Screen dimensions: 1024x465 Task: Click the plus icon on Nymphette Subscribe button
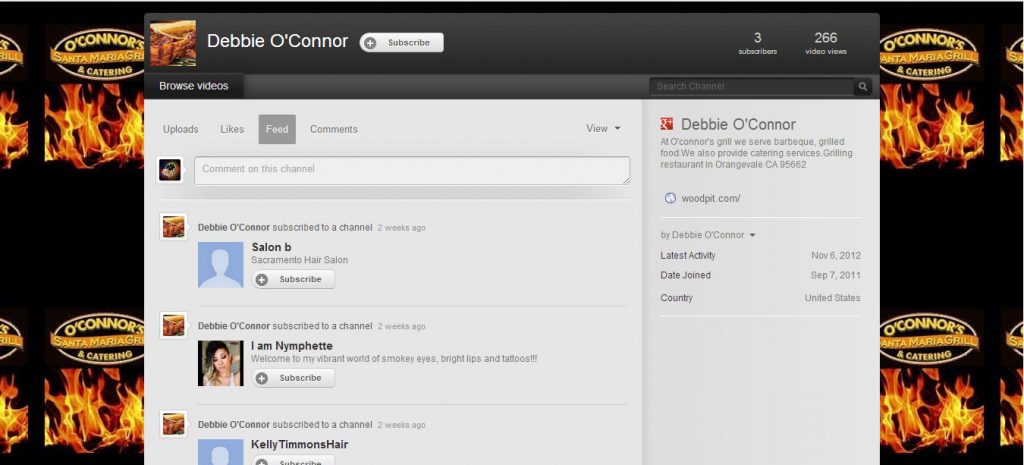pos(262,378)
